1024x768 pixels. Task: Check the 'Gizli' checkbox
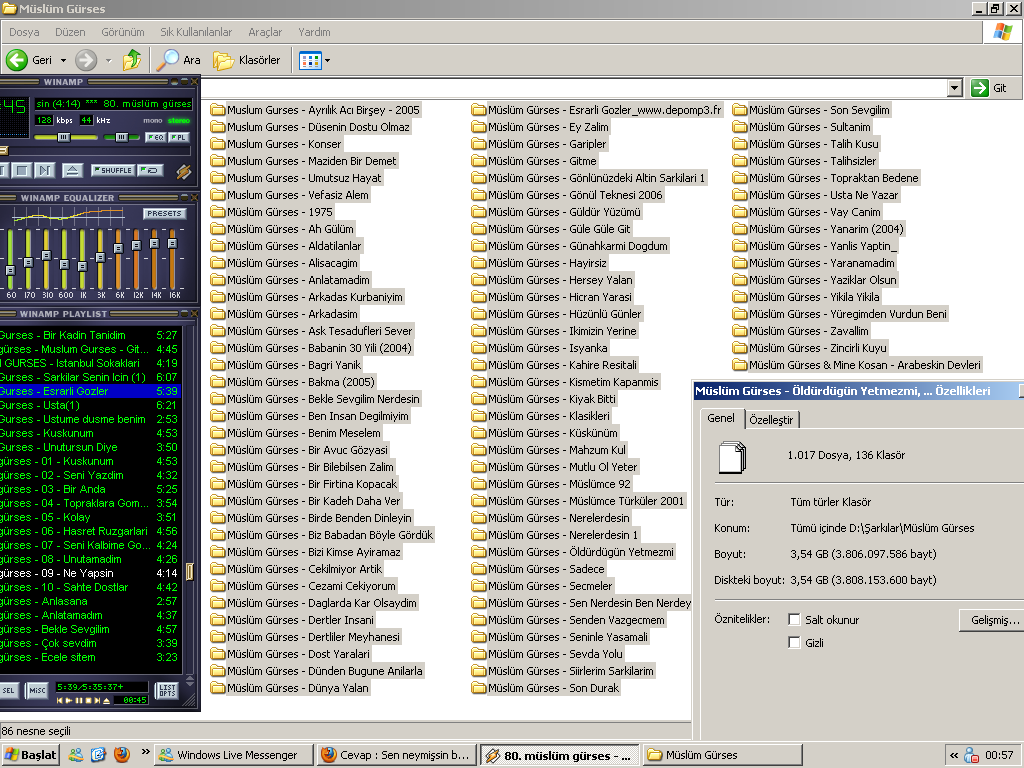tap(794, 643)
